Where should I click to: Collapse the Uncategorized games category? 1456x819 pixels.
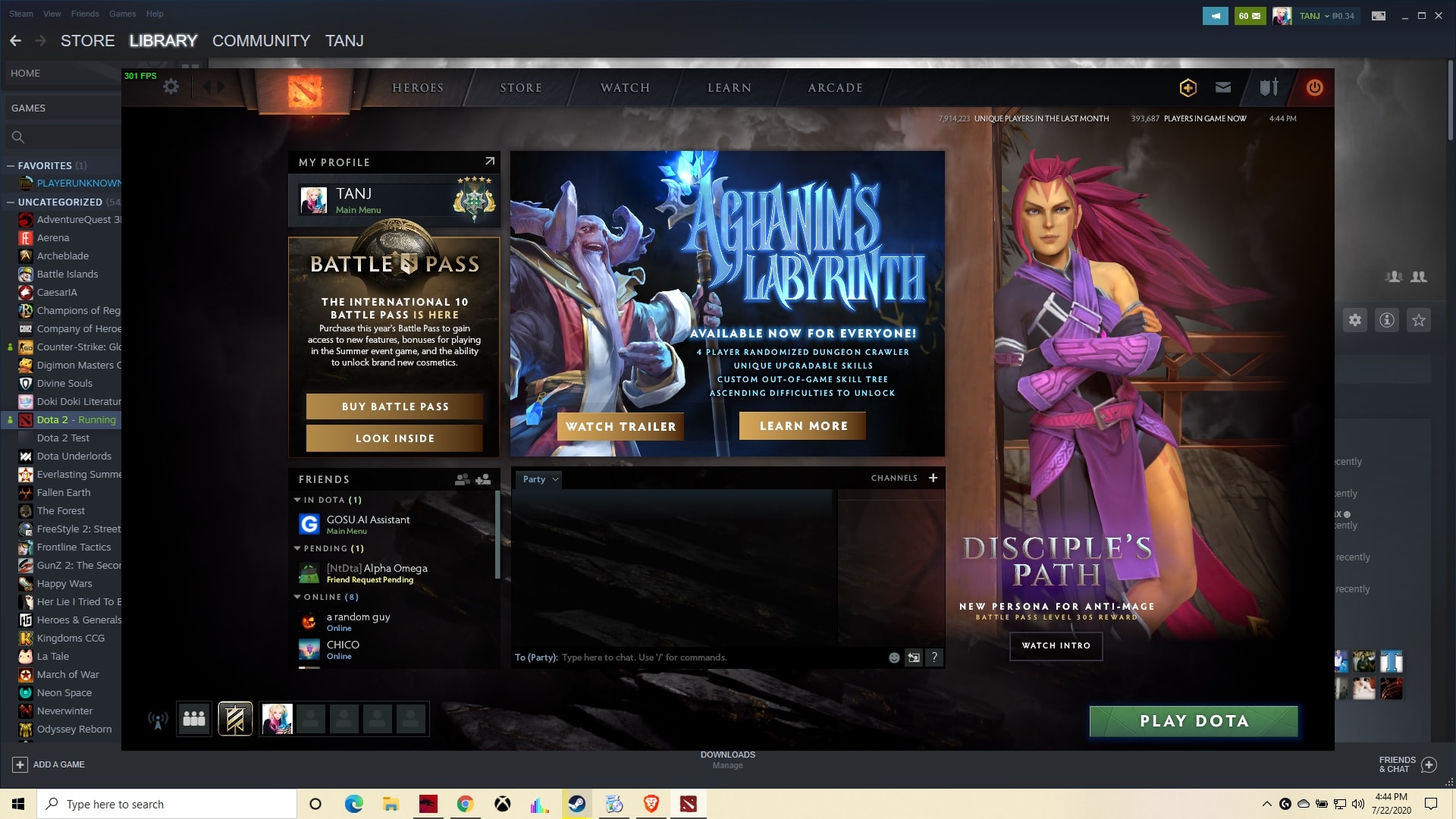pyautogui.click(x=11, y=202)
